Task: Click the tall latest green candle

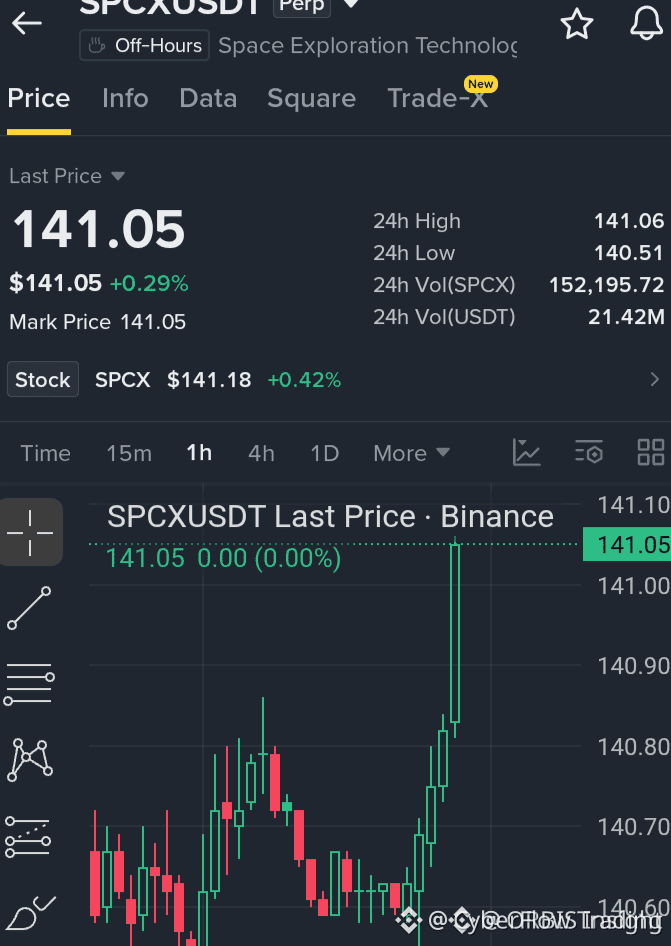Action: (x=455, y=633)
